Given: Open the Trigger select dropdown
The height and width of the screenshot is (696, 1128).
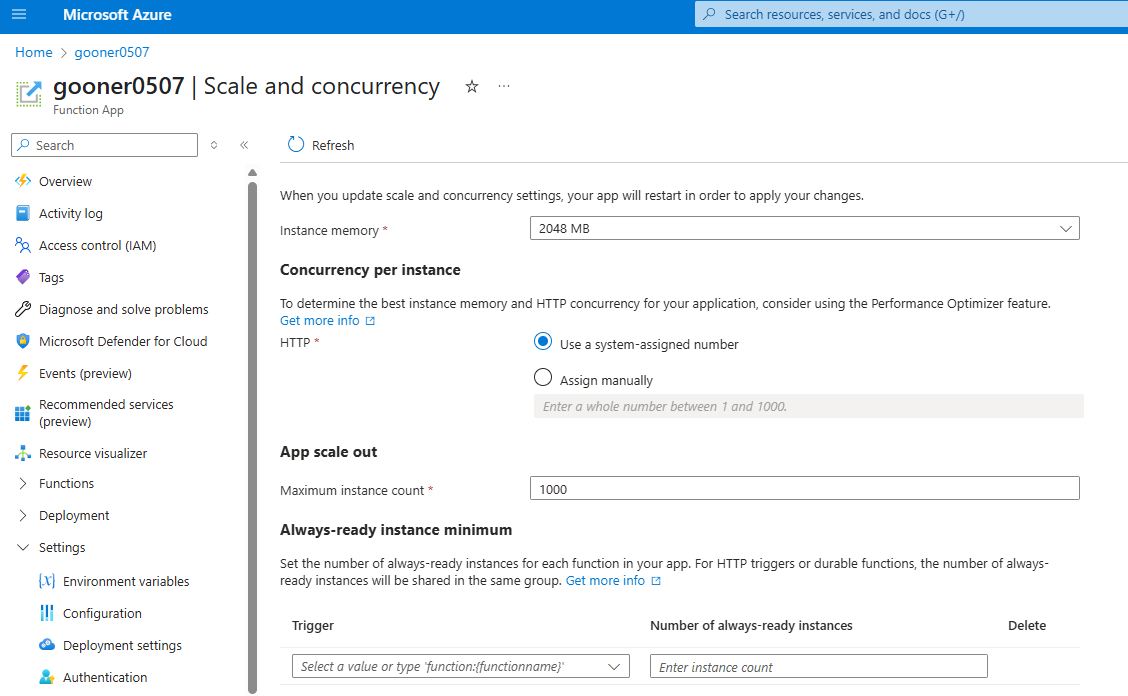Looking at the screenshot, I should tap(460, 666).
